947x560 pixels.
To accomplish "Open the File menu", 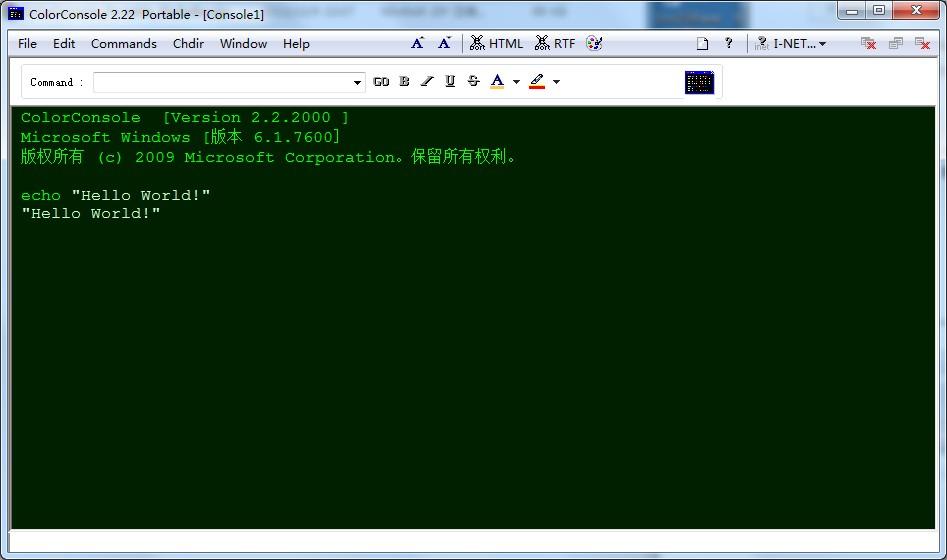I will [x=27, y=43].
